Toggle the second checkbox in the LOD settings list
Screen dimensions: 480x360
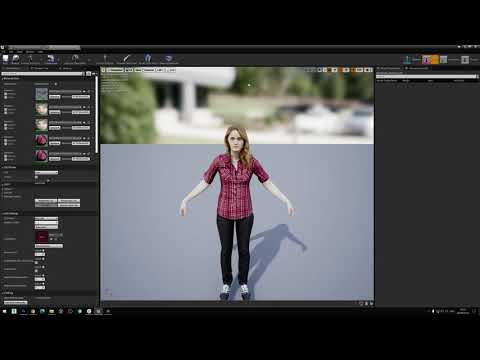pyautogui.click(x=36, y=271)
